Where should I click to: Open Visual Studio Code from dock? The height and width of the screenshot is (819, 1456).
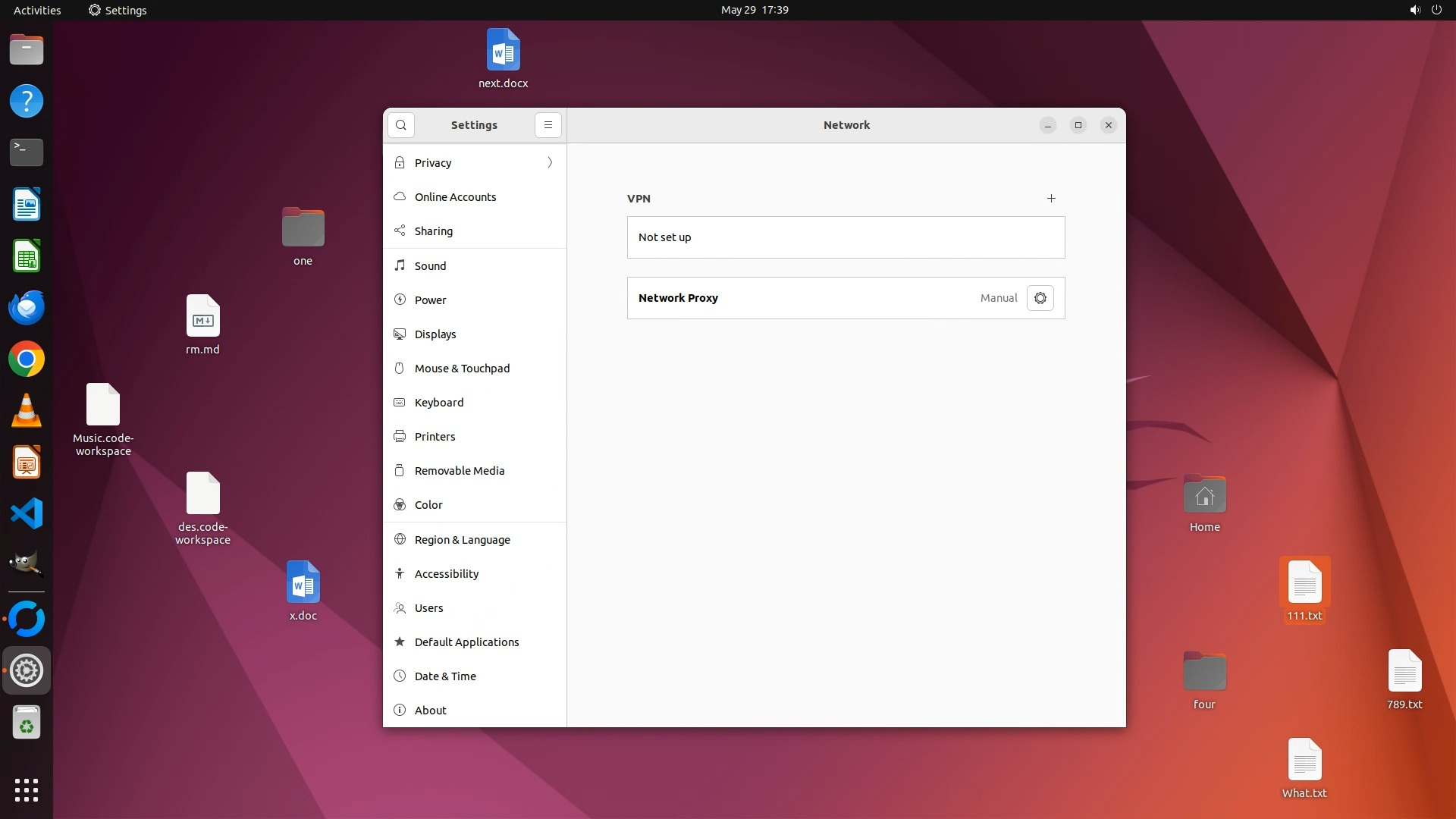(27, 514)
